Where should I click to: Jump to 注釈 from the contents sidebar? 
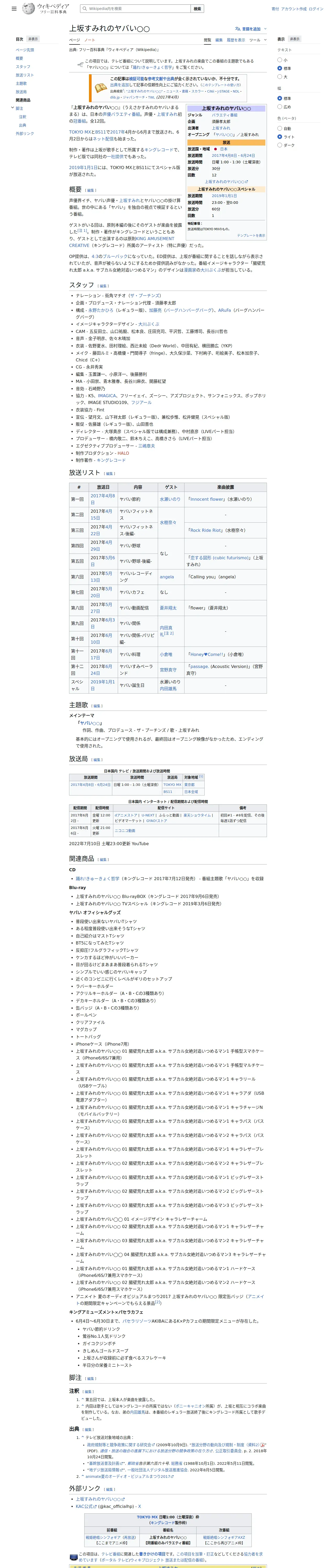(23, 117)
